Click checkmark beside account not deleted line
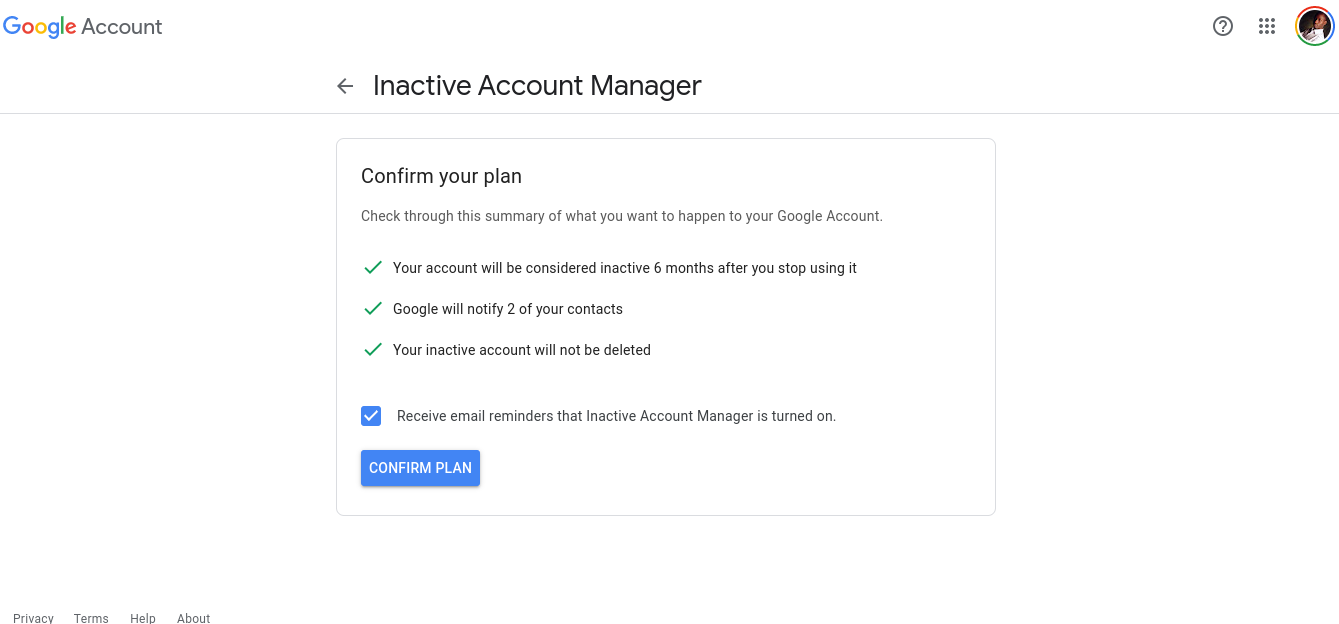The image size is (1339, 624). 372,350
